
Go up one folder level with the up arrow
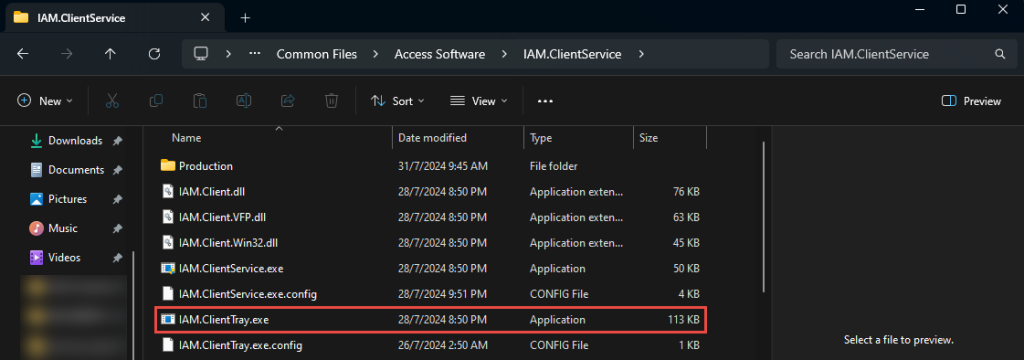point(110,54)
